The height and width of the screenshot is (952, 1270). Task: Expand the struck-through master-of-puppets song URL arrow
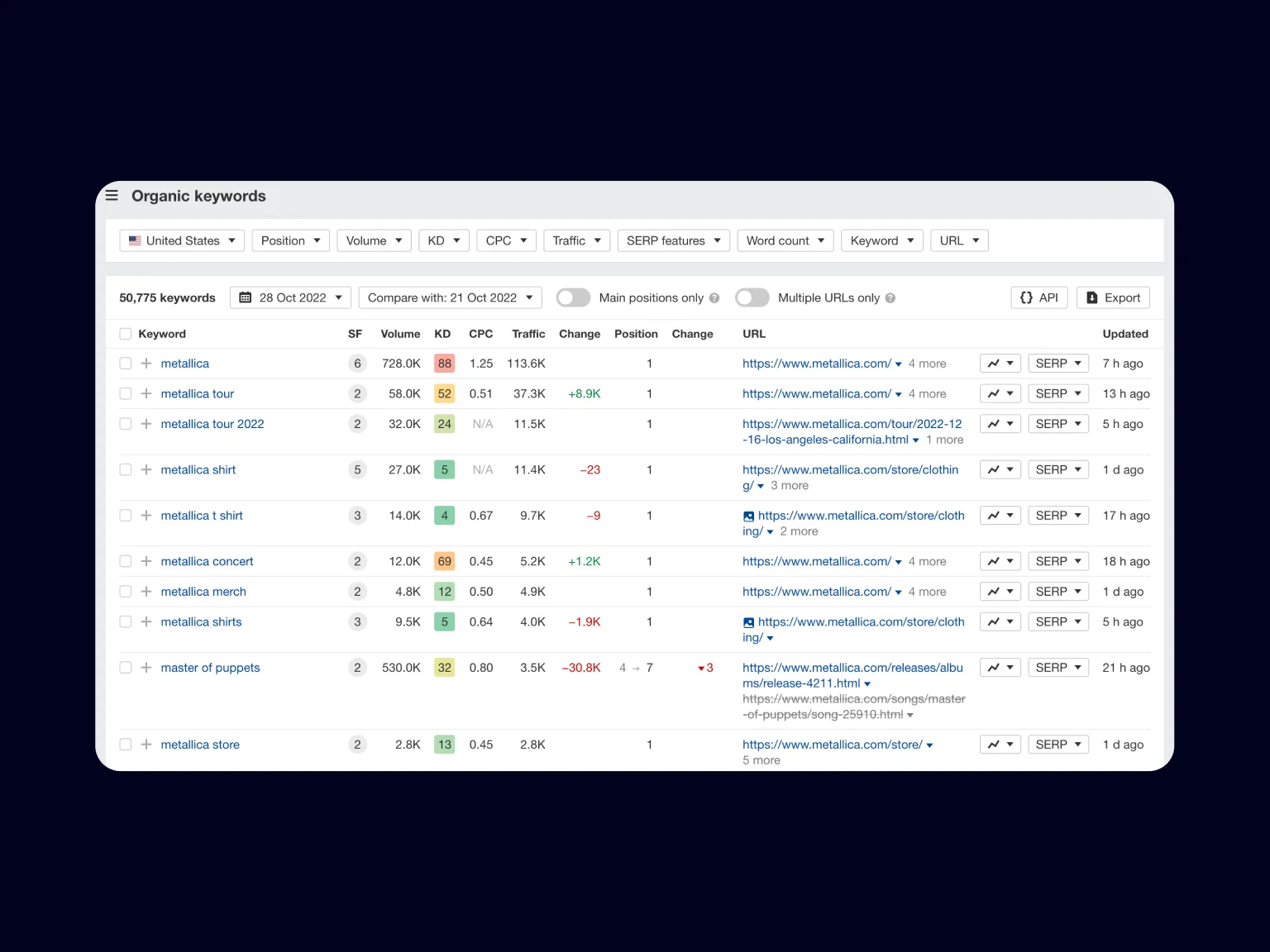pyautogui.click(x=910, y=716)
